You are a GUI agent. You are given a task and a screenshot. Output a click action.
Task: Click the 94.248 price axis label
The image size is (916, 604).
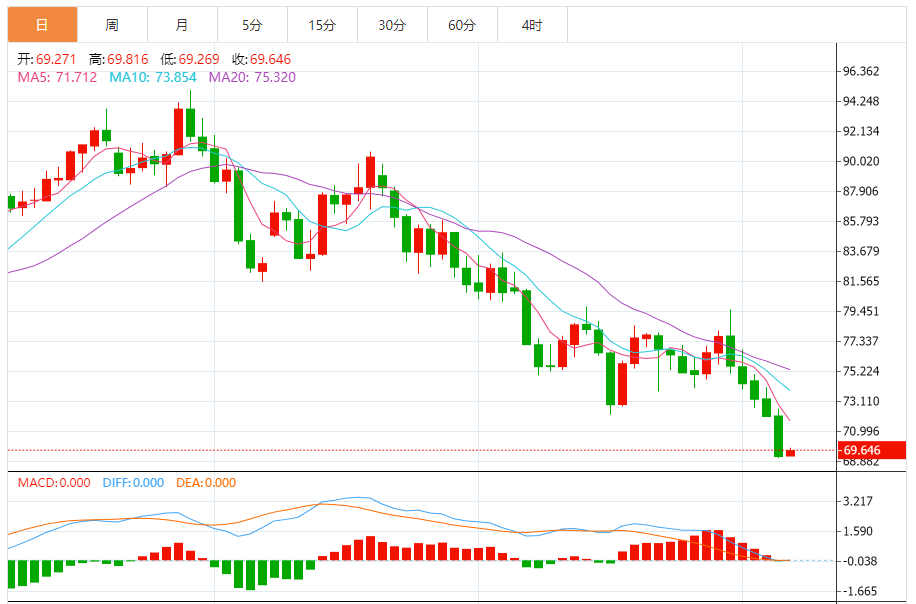tap(861, 101)
